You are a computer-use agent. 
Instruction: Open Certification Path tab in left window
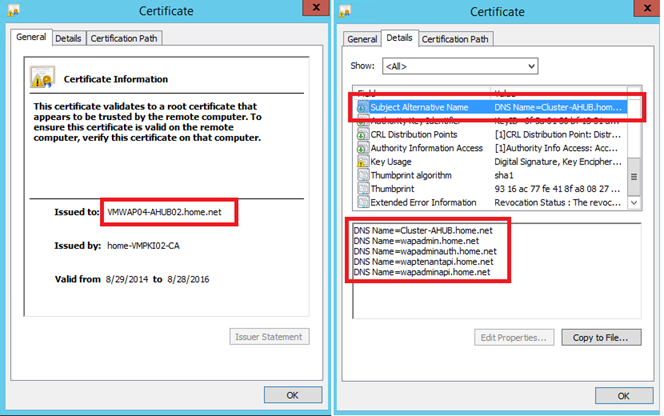[x=124, y=38]
